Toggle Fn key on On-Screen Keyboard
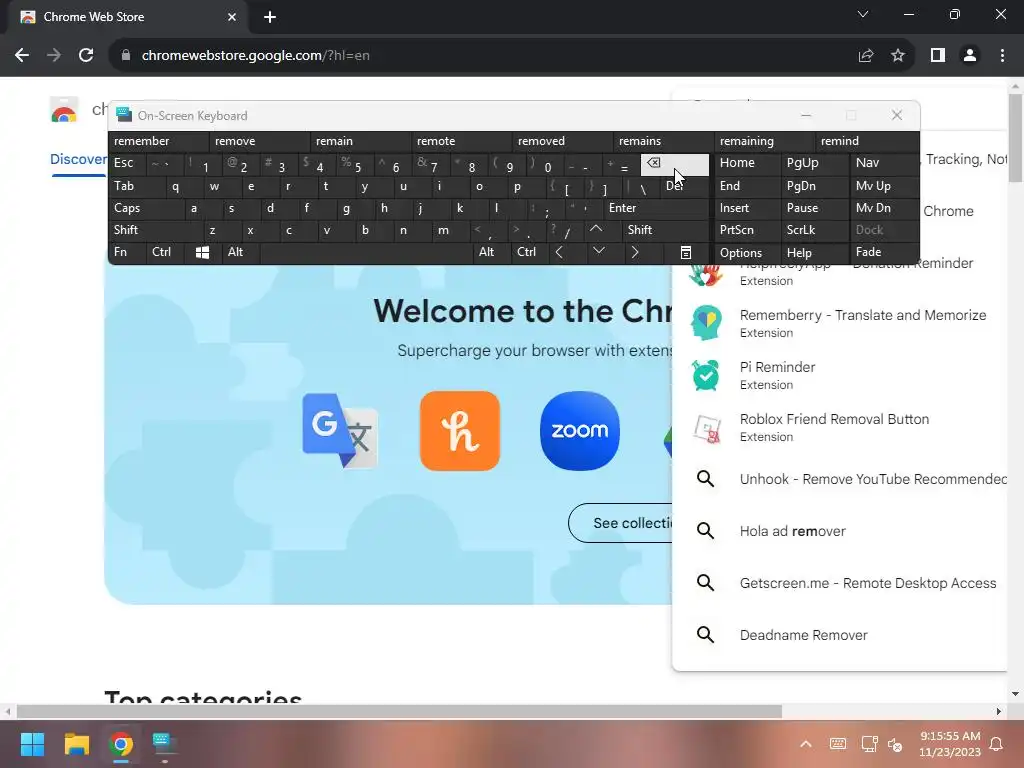 tap(127, 253)
